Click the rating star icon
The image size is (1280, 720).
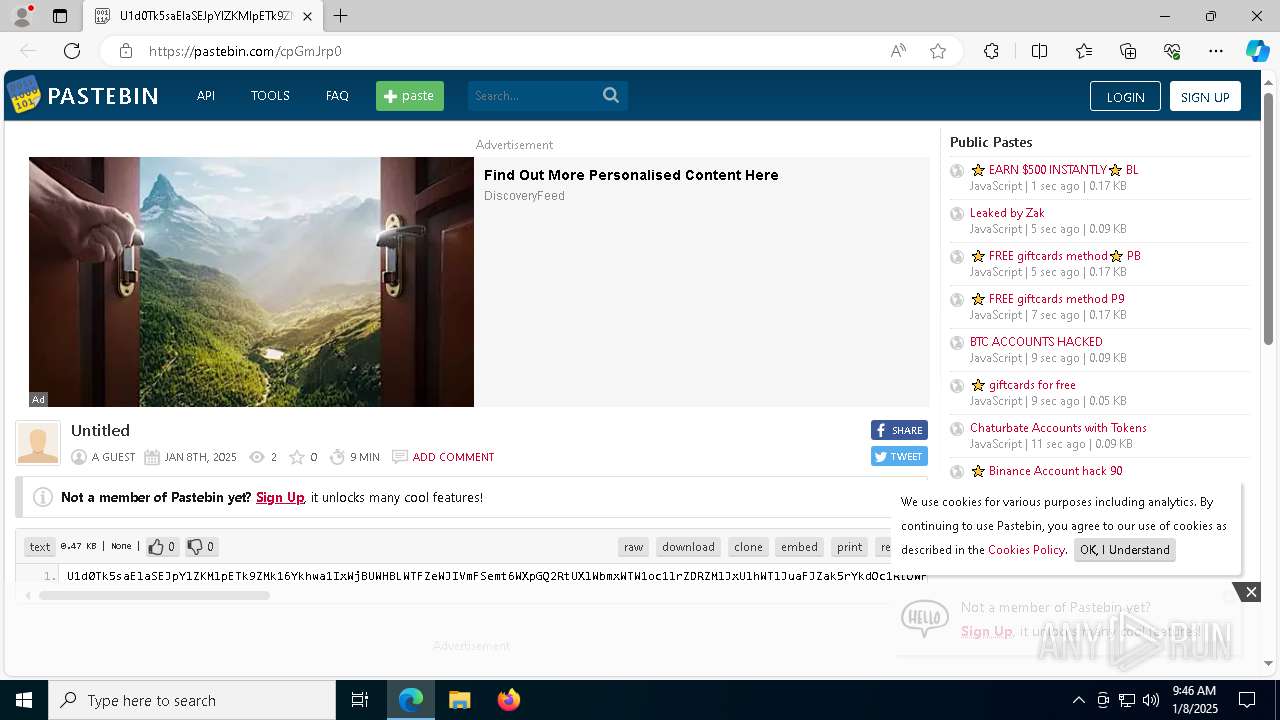click(297, 457)
